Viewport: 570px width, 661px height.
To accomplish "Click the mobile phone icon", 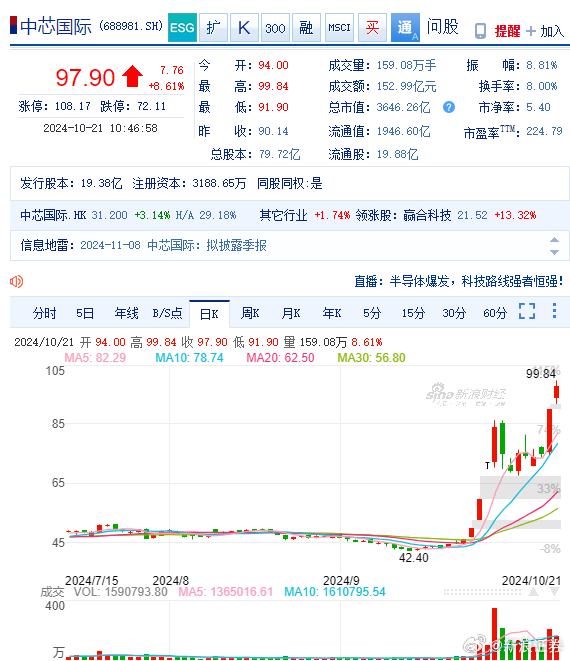I will [480, 31].
